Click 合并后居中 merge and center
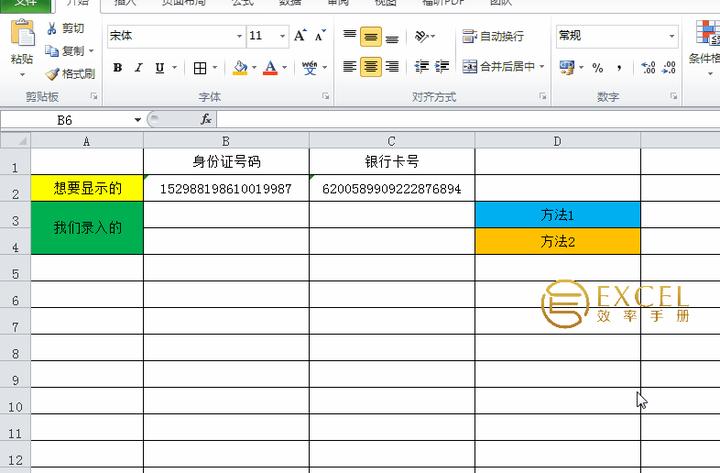Image resolution: width=720 pixels, height=473 pixels. [x=498, y=67]
